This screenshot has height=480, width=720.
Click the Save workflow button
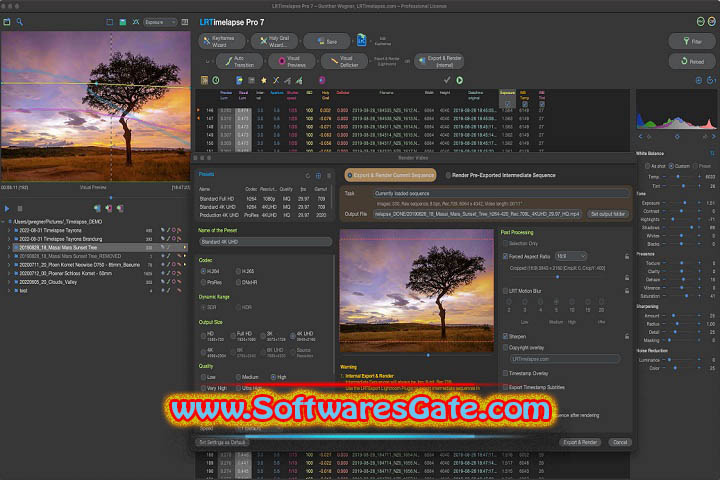coord(326,41)
